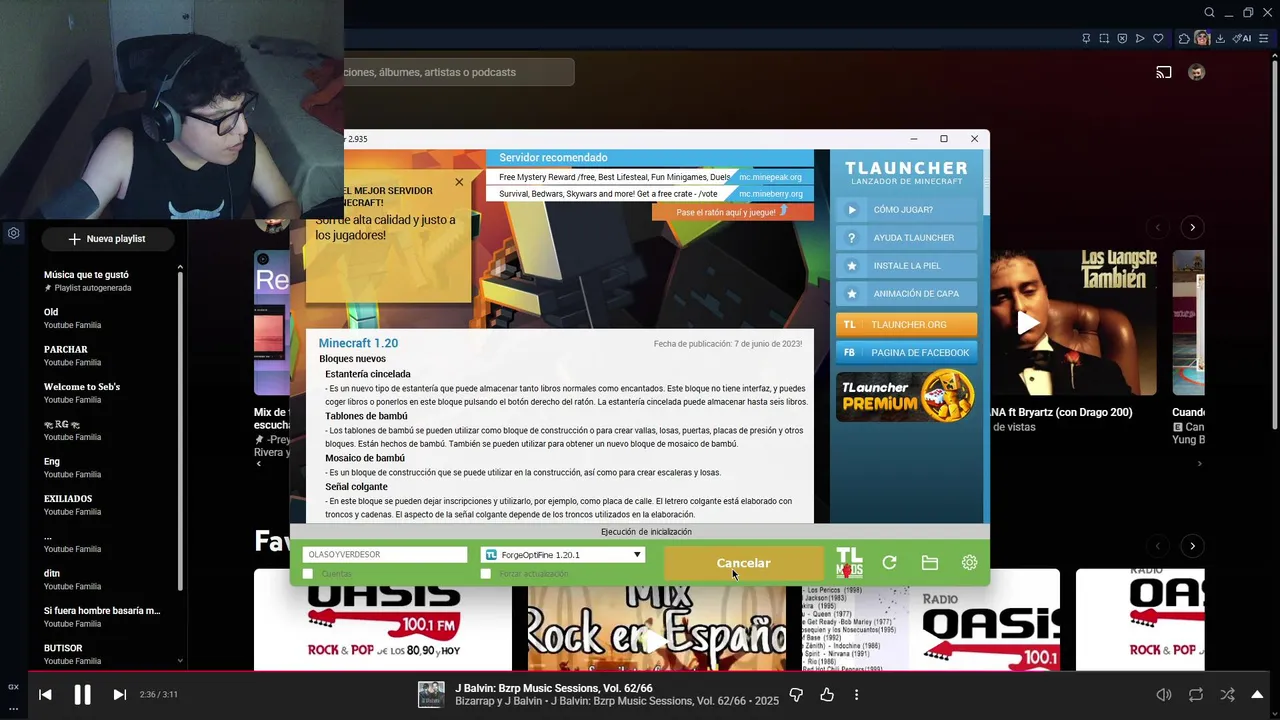
Task: Click the playback progress bar
Action: [x=640, y=671]
